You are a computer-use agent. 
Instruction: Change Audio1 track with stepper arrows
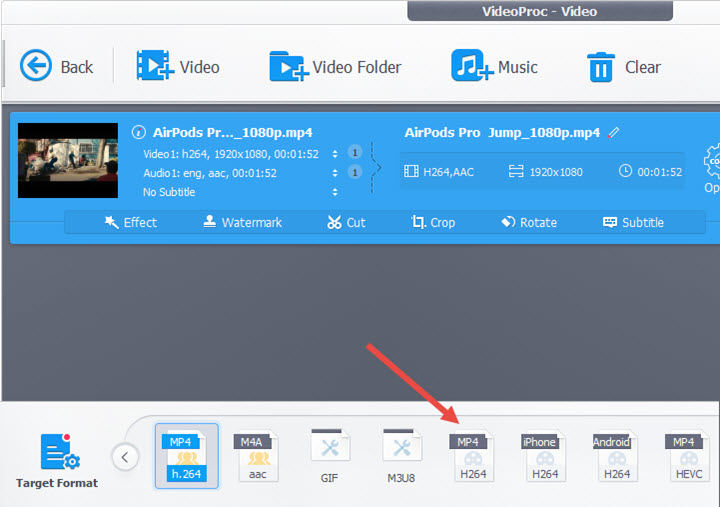tap(335, 173)
